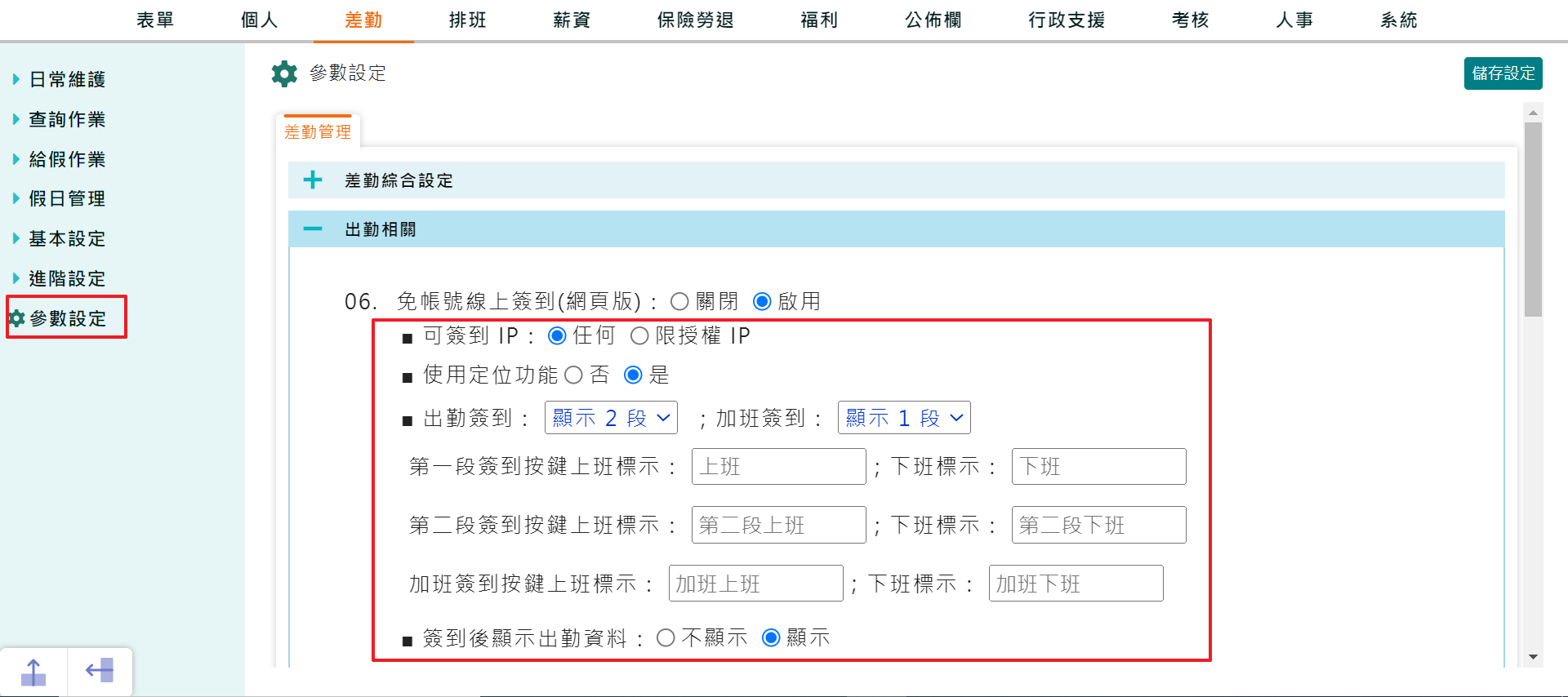Select 否 for 使用定位功能
This screenshot has width=1568, height=697.
(573, 375)
